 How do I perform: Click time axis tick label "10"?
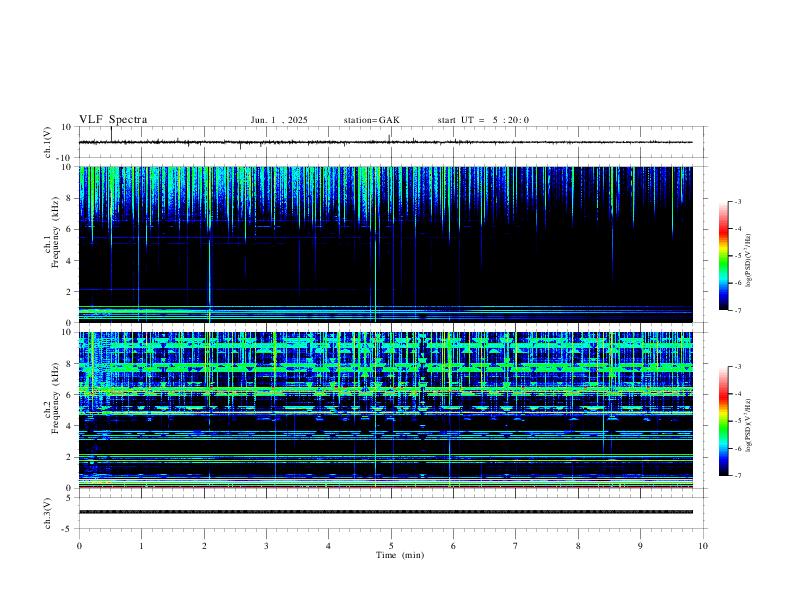tap(703, 546)
